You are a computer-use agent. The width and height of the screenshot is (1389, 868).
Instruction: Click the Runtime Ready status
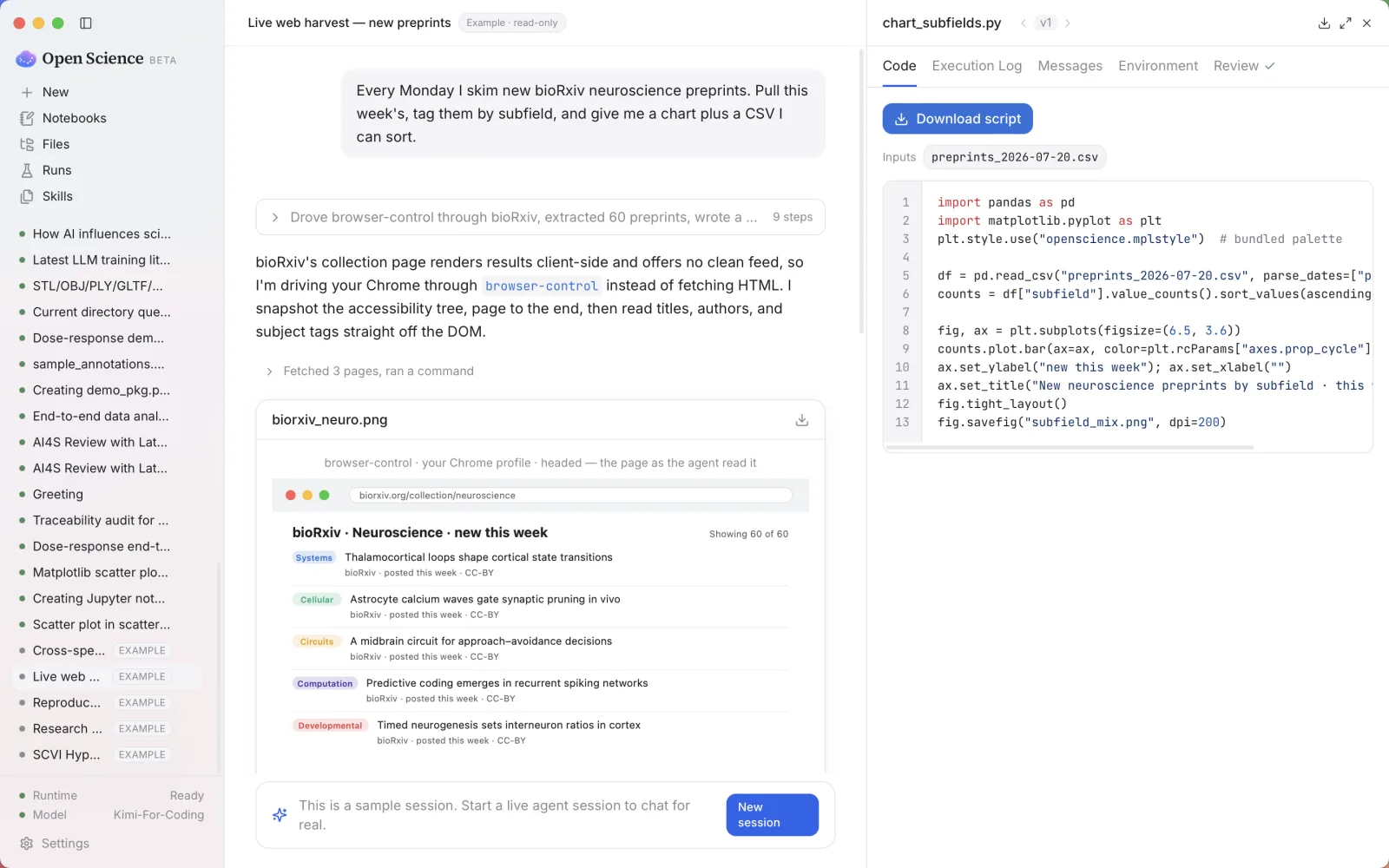(111, 796)
